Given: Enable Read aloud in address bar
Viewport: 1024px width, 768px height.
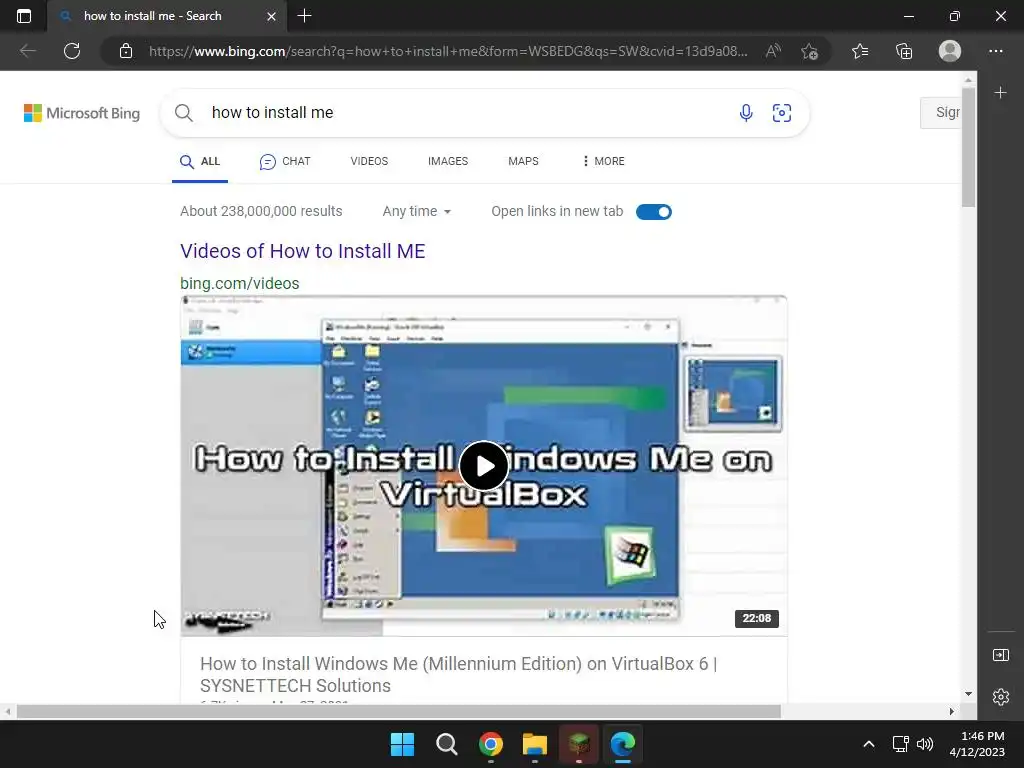Looking at the screenshot, I should 773,51.
